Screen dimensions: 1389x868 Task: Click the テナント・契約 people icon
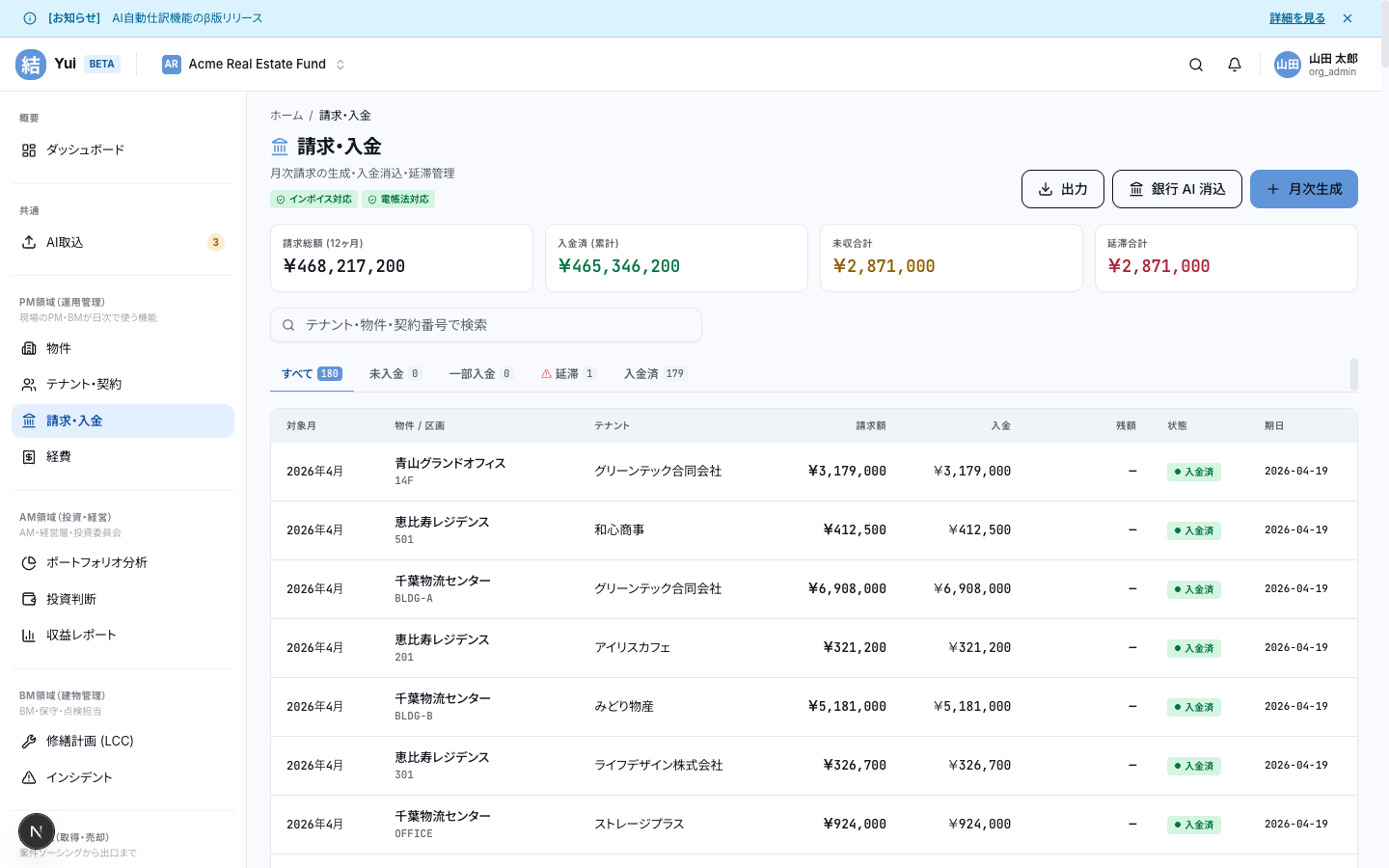pyautogui.click(x=29, y=385)
